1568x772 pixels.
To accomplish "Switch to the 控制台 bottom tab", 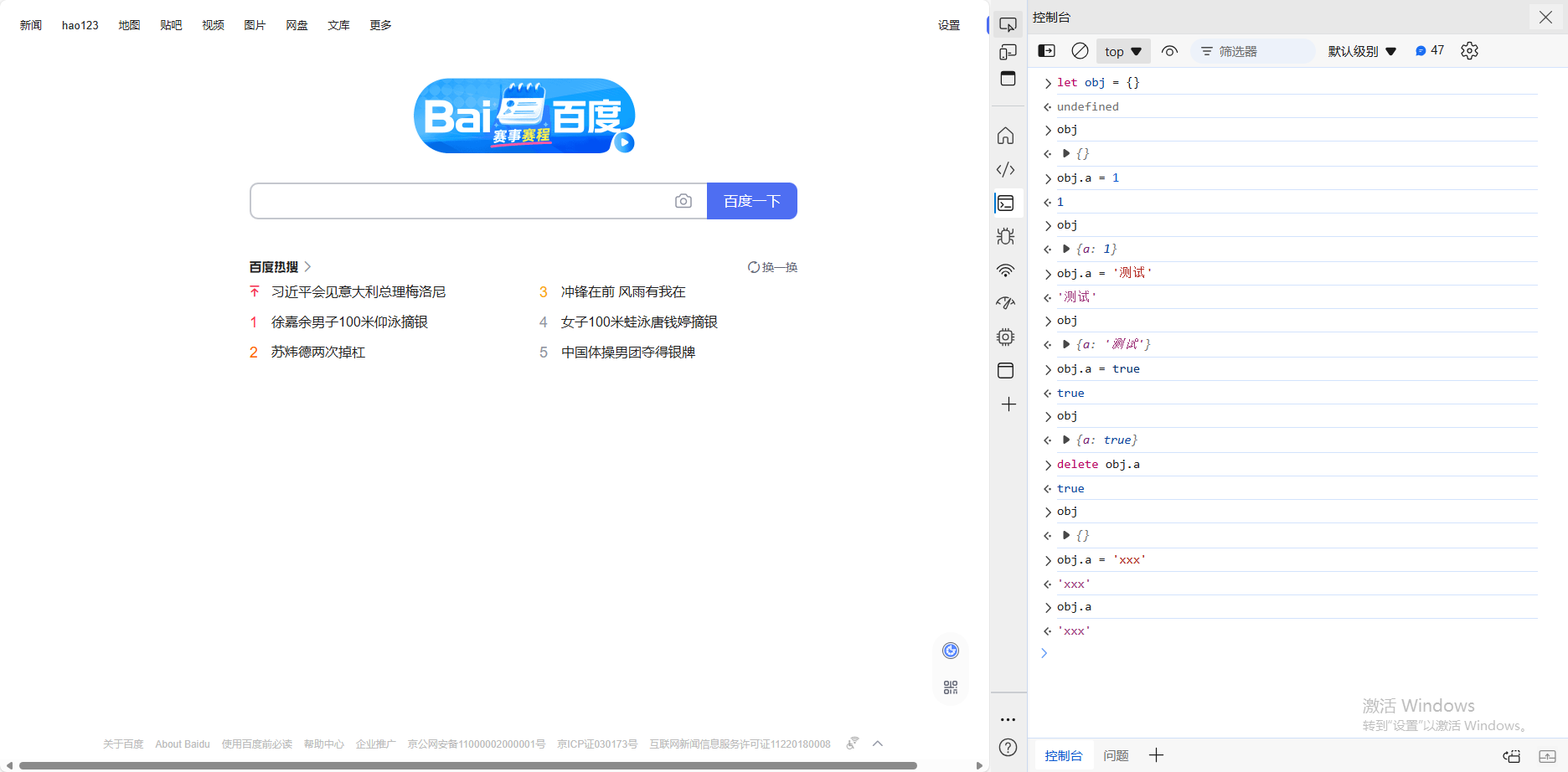I will point(1063,756).
